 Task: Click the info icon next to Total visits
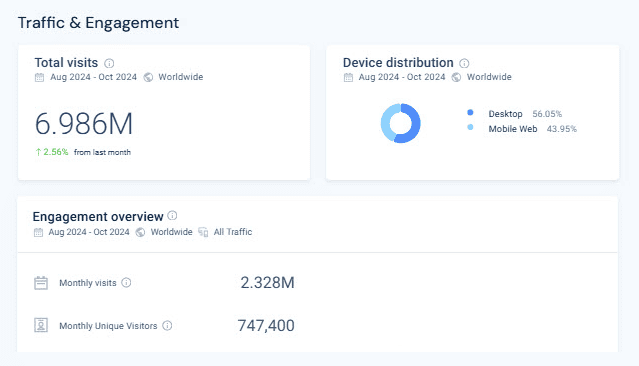click(x=109, y=63)
